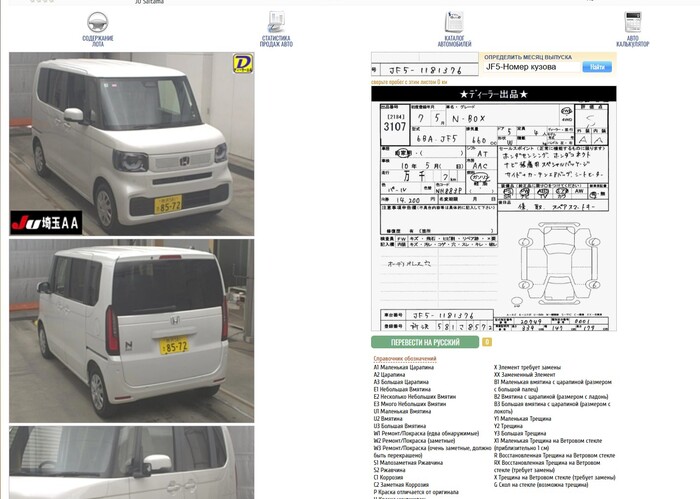Click 'Найти' button for body number
This screenshot has height=499, width=700.
[x=597, y=67]
